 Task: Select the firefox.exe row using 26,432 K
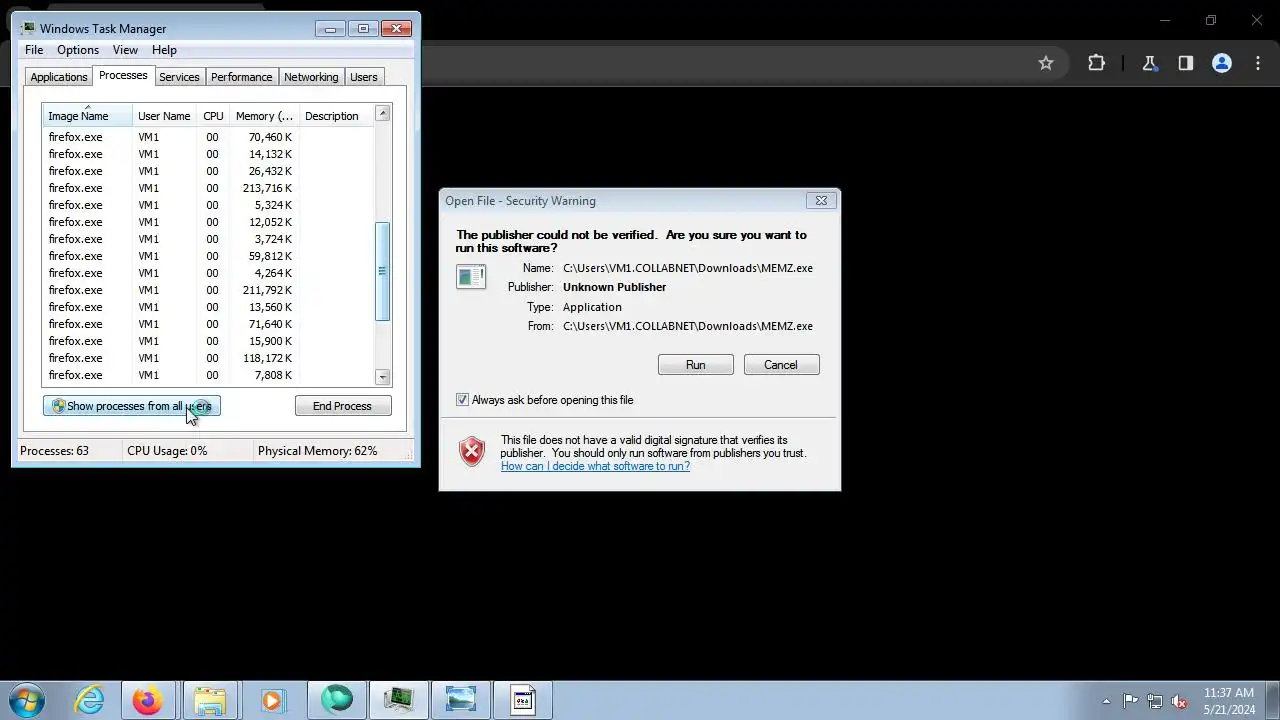click(208, 171)
